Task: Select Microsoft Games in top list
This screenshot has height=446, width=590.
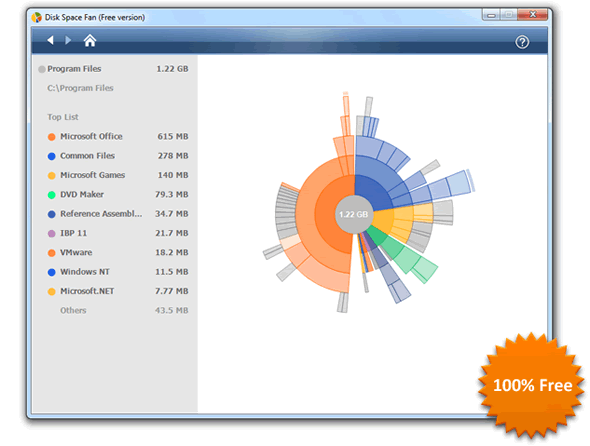Action: (x=118, y=175)
